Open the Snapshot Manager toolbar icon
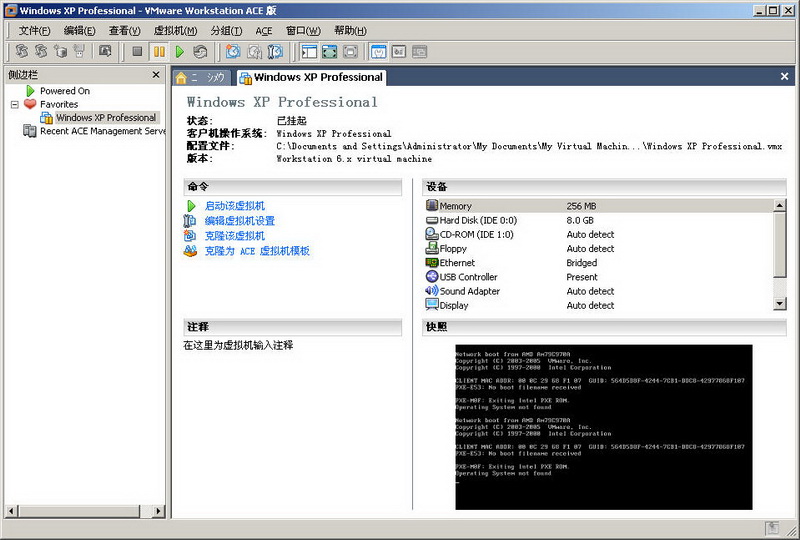Viewport: 800px width, 540px height. (275, 52)
